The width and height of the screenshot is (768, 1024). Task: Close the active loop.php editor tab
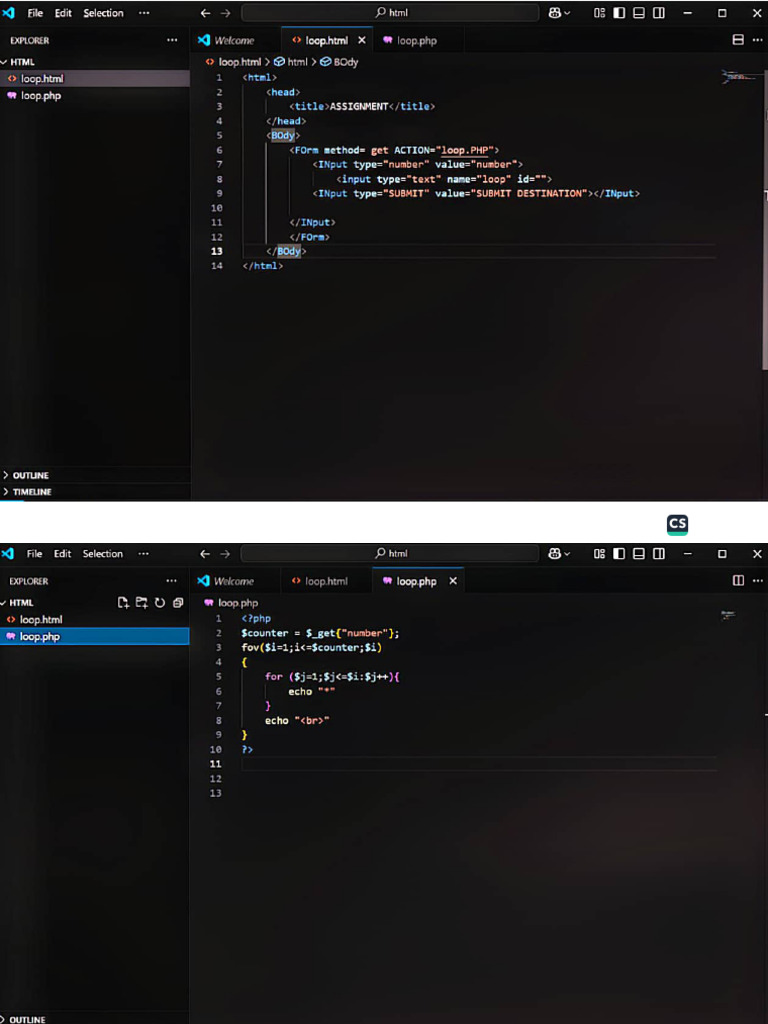452,581
